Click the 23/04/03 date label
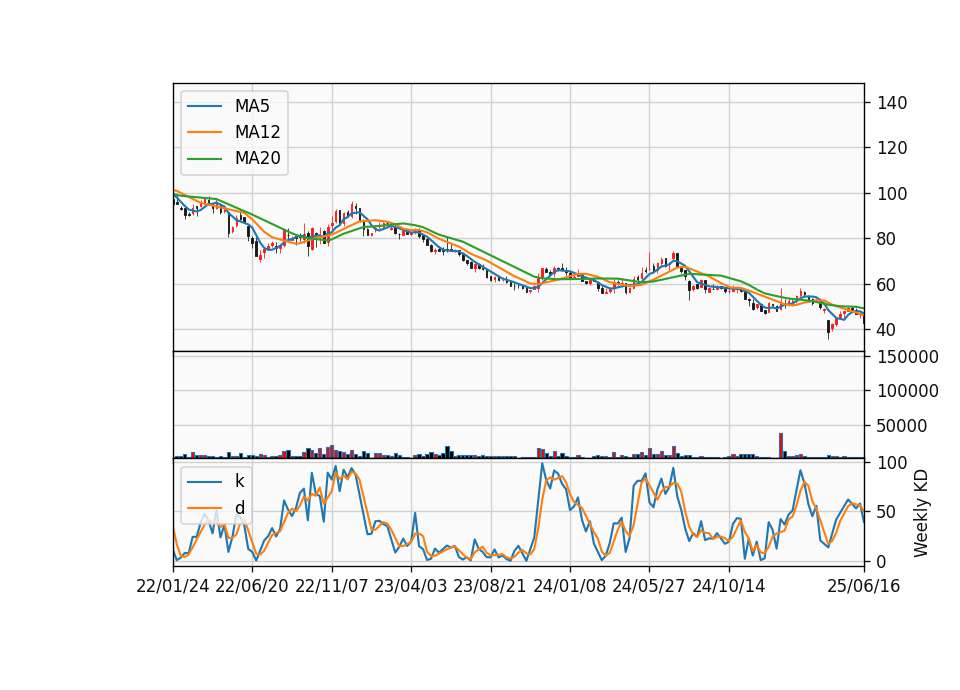 (x=411, y=586)
